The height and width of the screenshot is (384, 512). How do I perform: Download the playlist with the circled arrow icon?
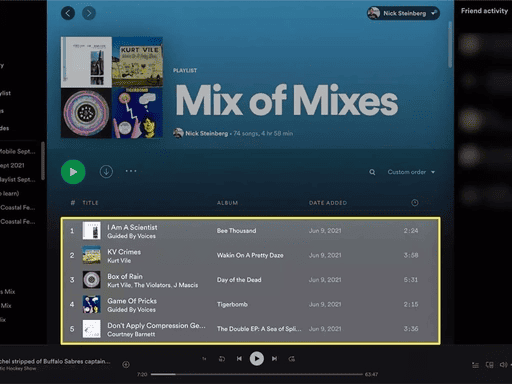click(106, 172)
